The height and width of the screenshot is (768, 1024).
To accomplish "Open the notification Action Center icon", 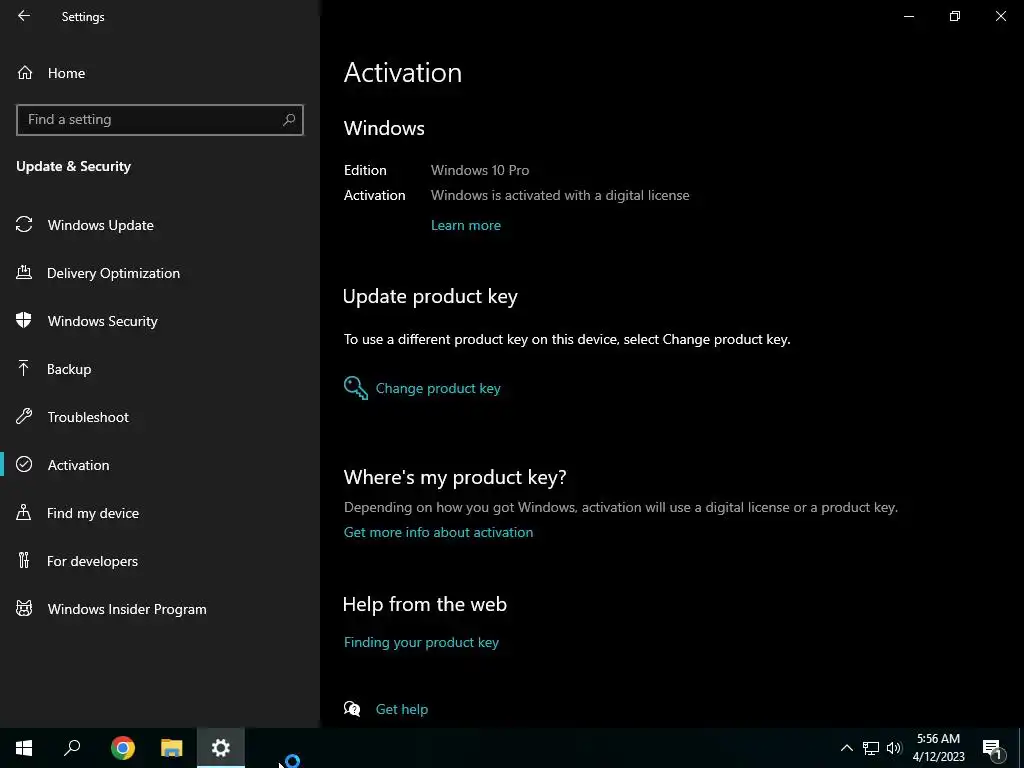I will click(993, 748).
